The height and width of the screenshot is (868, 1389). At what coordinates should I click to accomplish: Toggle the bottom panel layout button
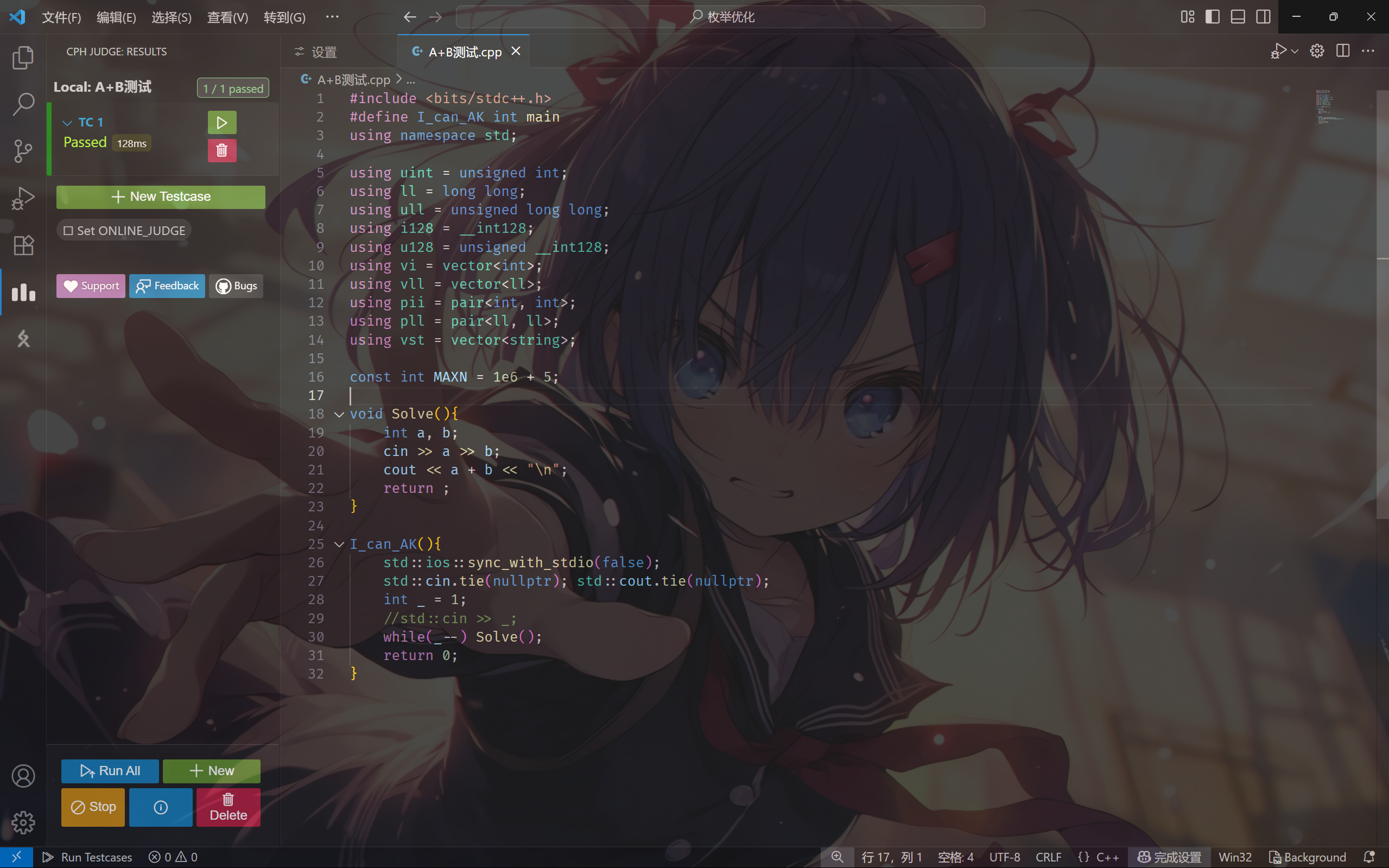coord(1238,17)
